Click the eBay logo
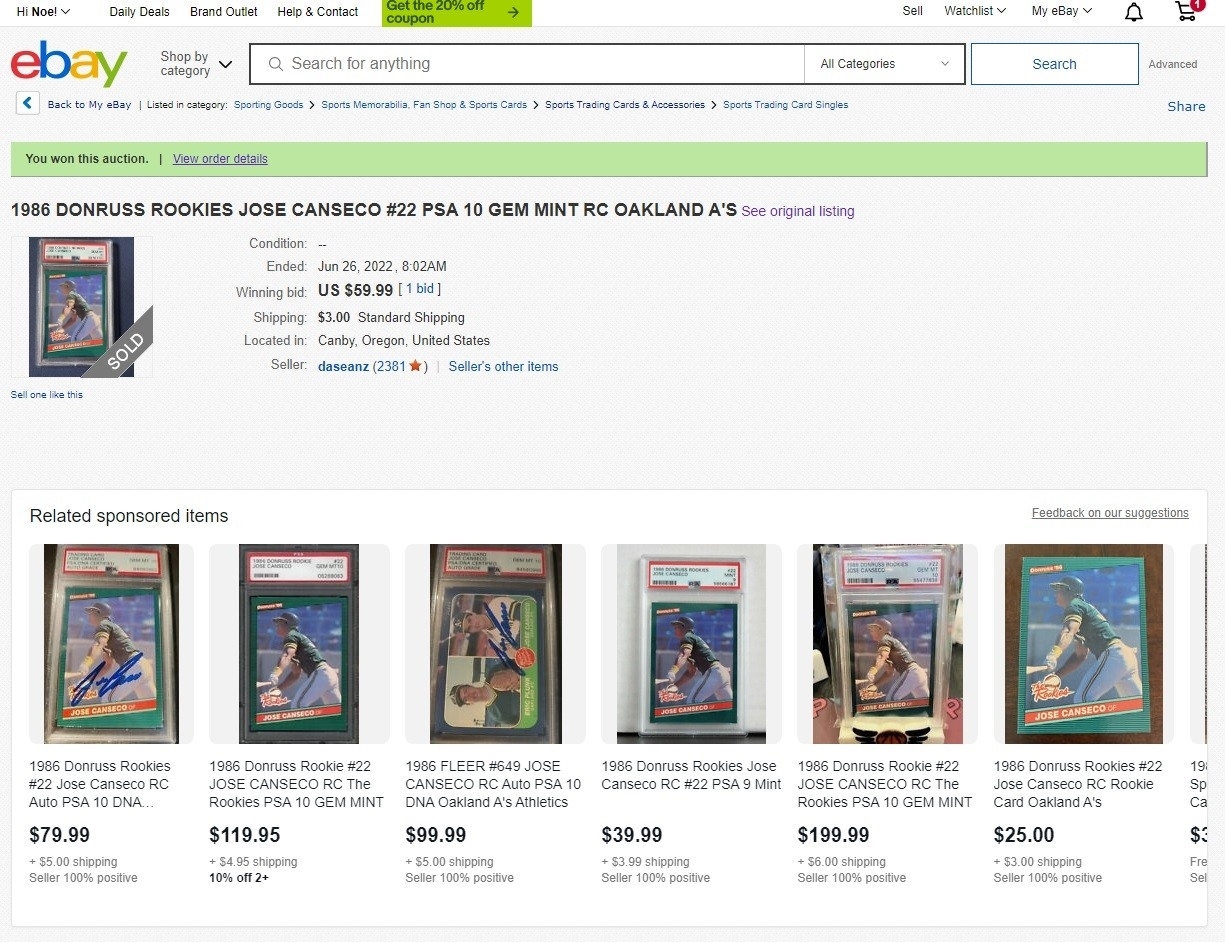The width and height of the screenshot is (1225, 942). [69, 64]
